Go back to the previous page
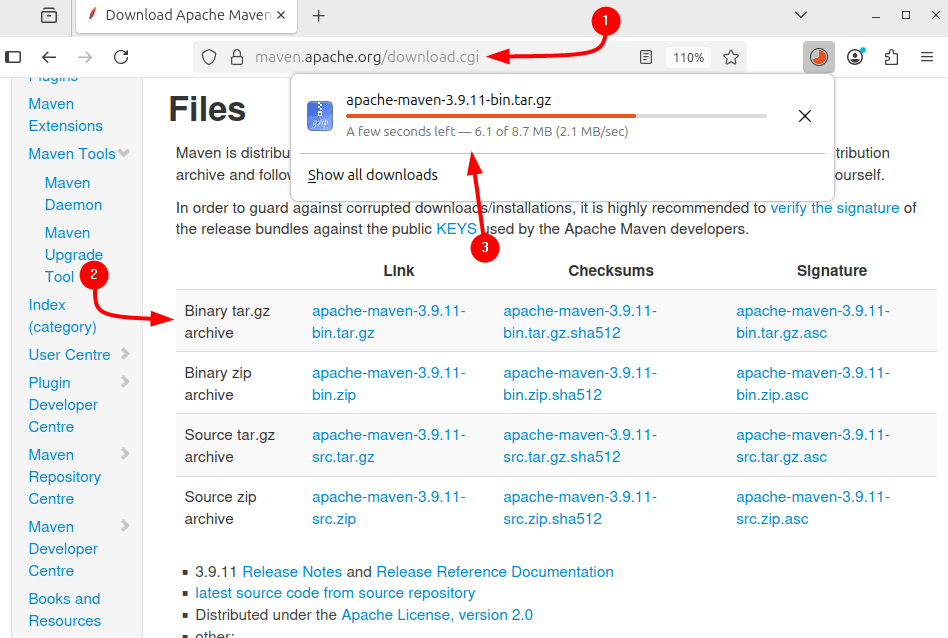Image resolution: width=948 pixels, height=638 pixels. coord(49,57)
